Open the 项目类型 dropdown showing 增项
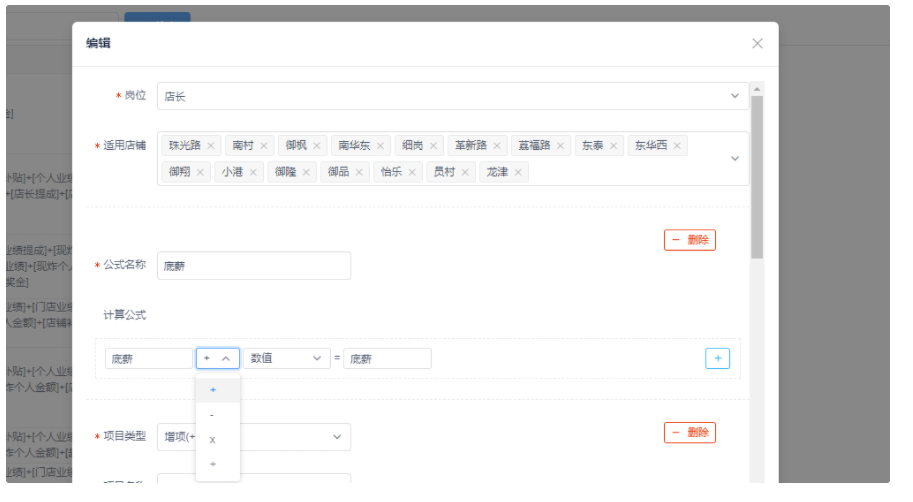The image size is (913, 502). (254, 437)
